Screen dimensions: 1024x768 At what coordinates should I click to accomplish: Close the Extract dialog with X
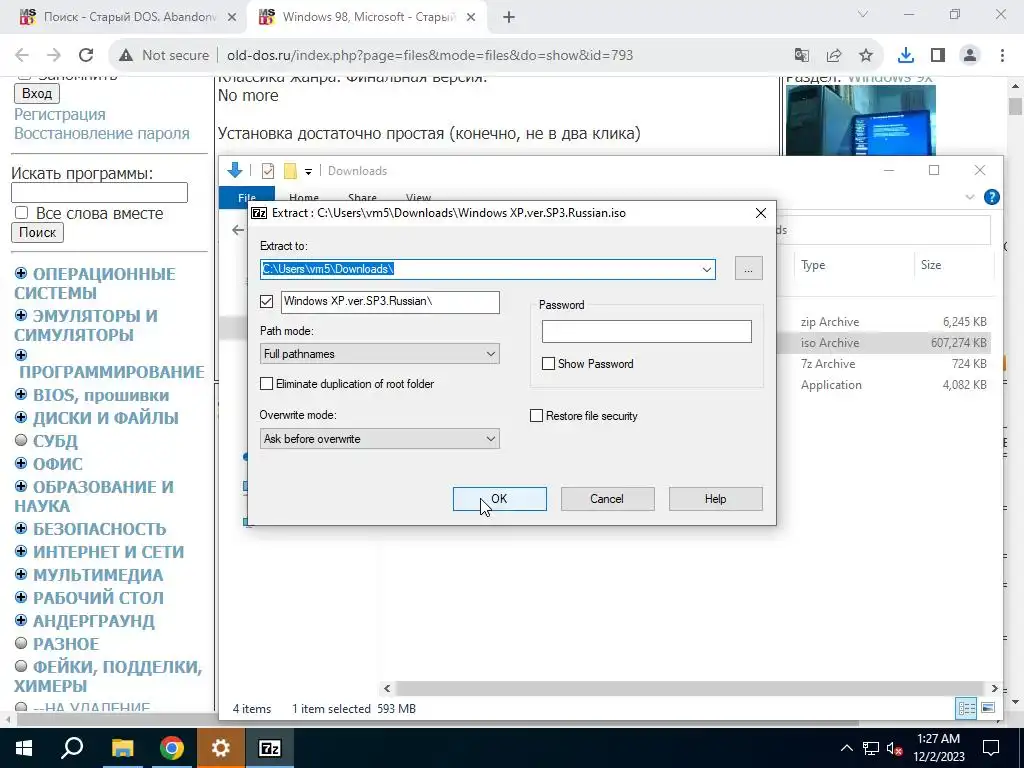coord(761,213)
